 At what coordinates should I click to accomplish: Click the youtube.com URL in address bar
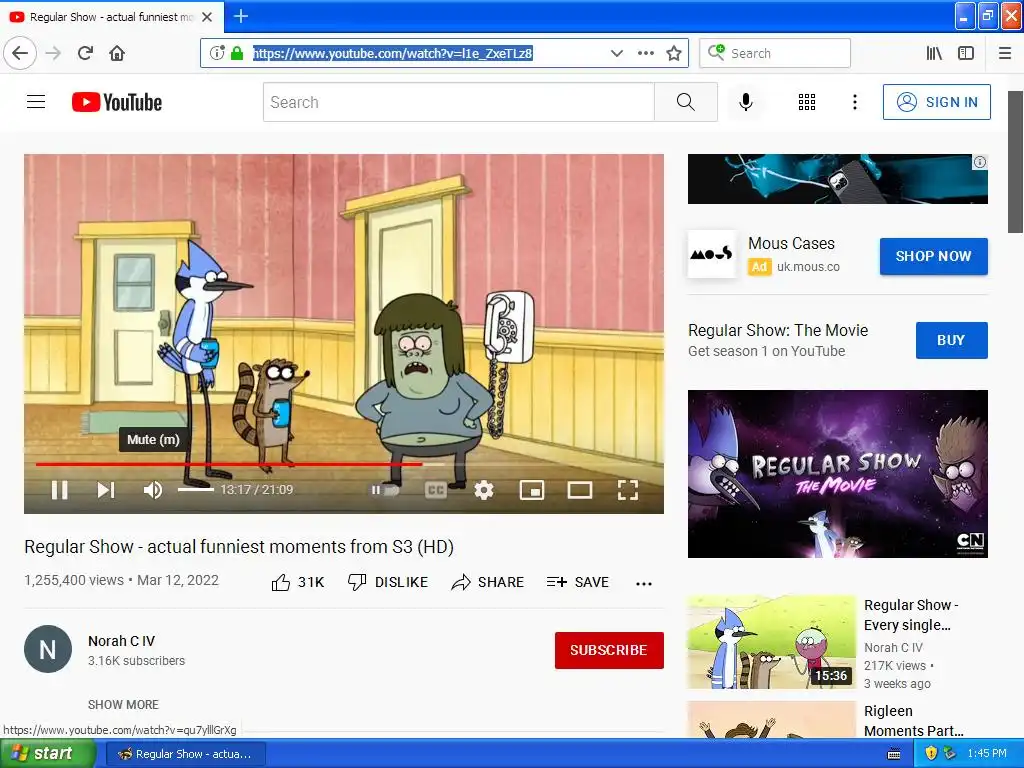tap(392, 53)
